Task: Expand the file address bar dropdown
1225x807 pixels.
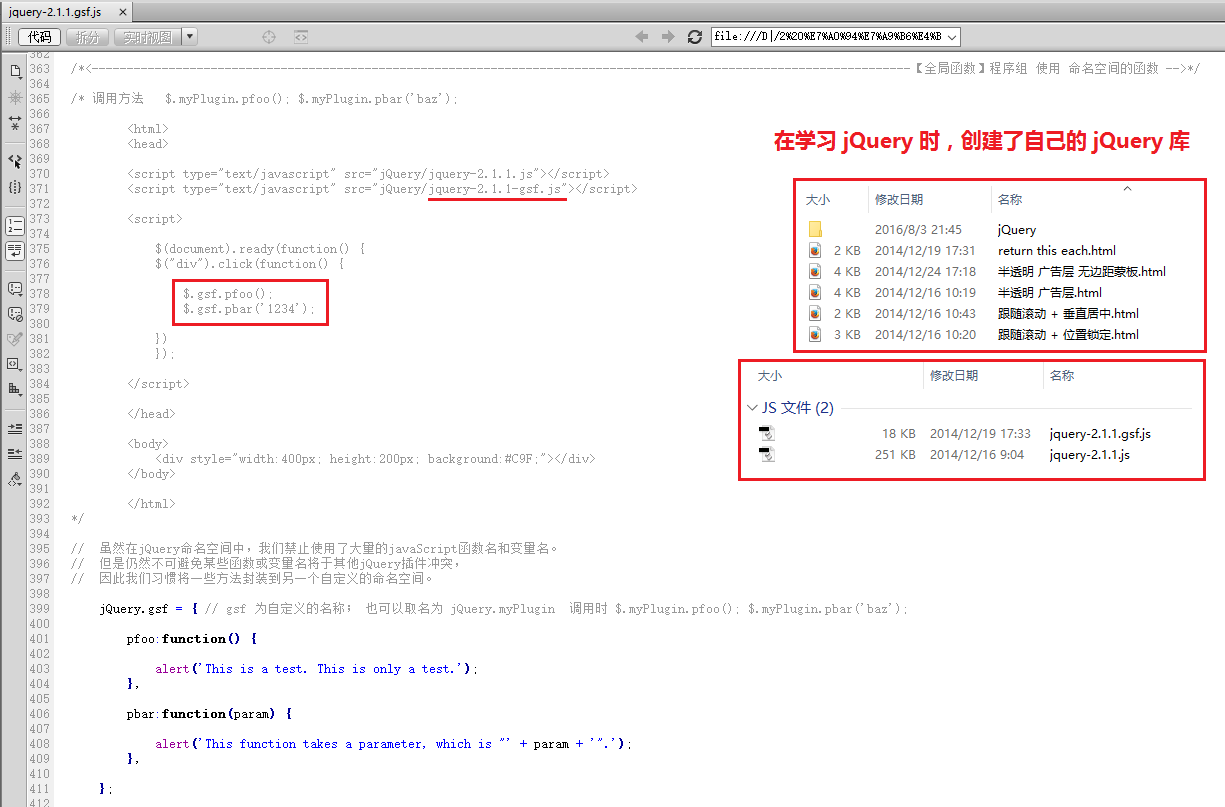Action: (x=951, y=37)
